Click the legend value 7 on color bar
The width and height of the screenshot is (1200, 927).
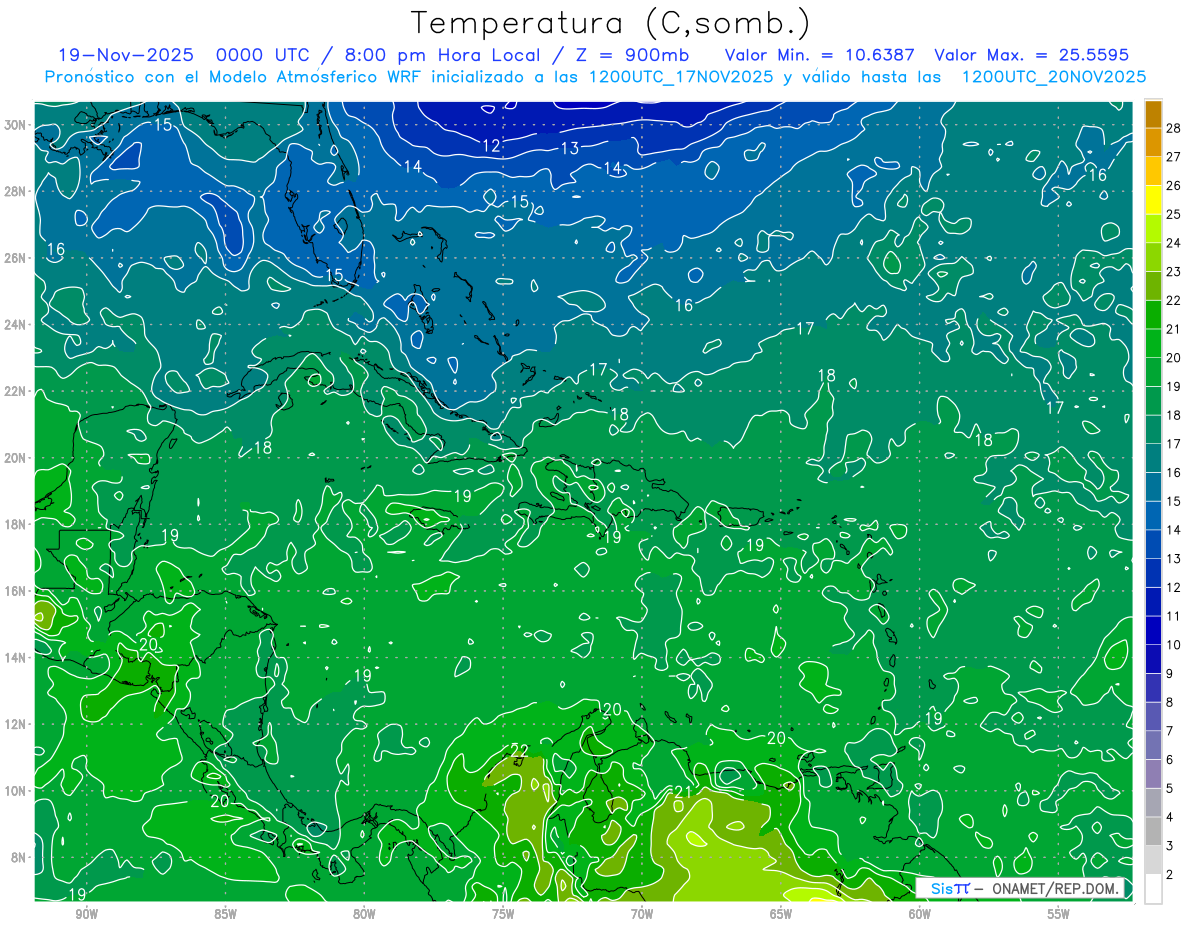pos(1169,731)
